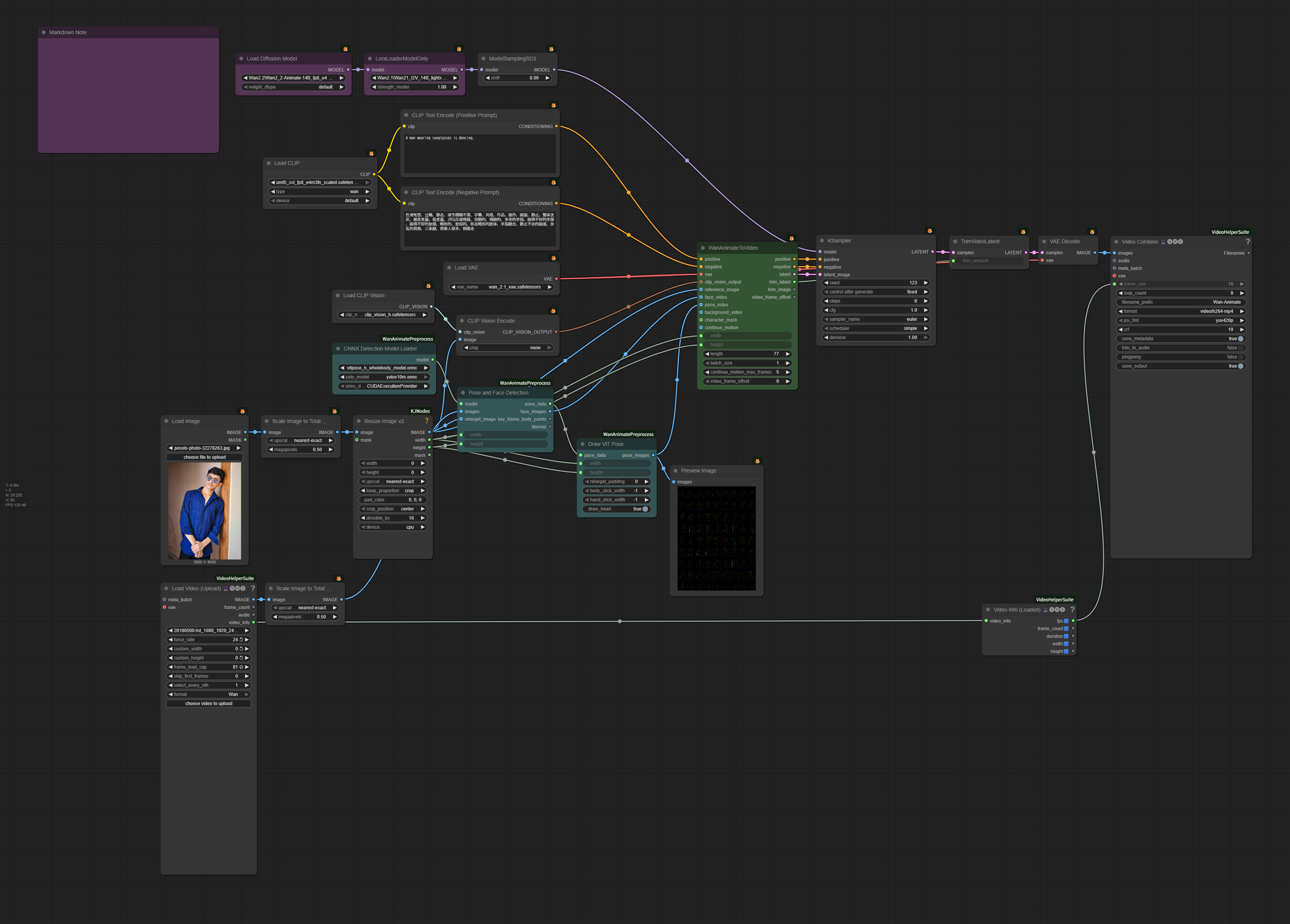
Task: Open sampler_name dropdown showing euler in KSampler
Action: click(x=876, y=320)
